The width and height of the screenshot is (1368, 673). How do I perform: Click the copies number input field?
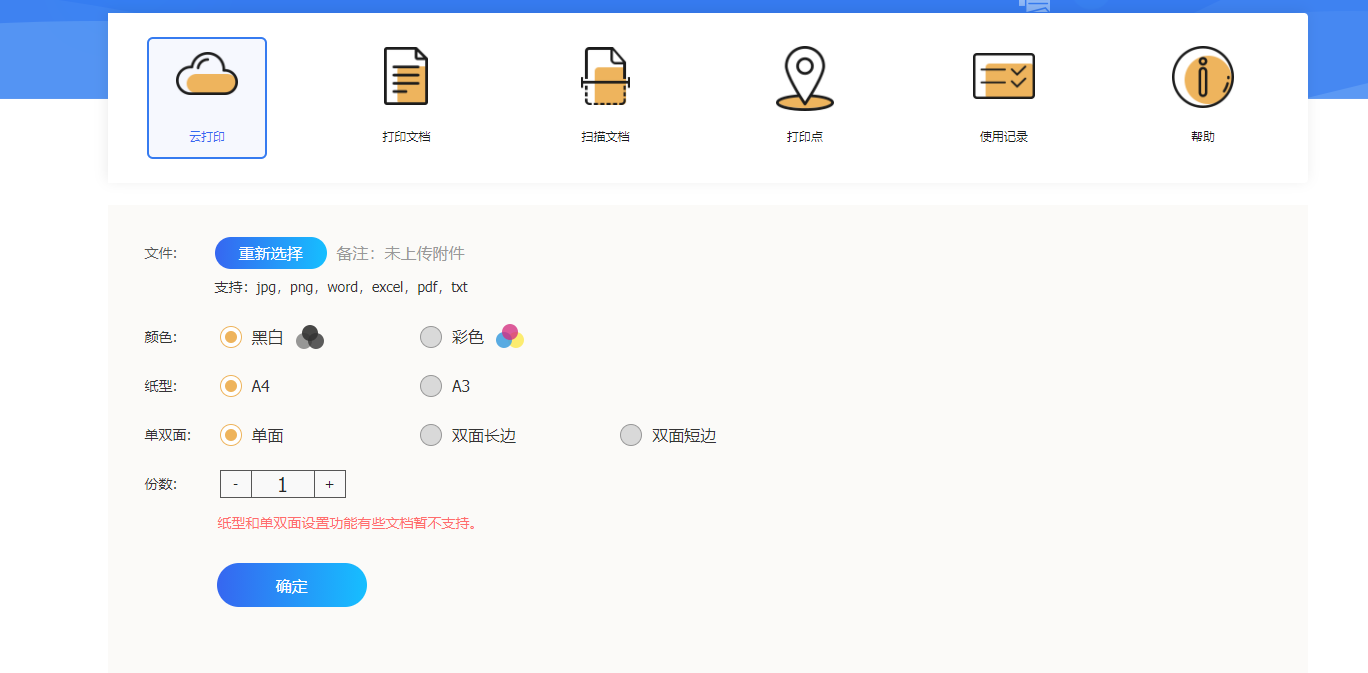pyautogui.click(x=282, y=484)
